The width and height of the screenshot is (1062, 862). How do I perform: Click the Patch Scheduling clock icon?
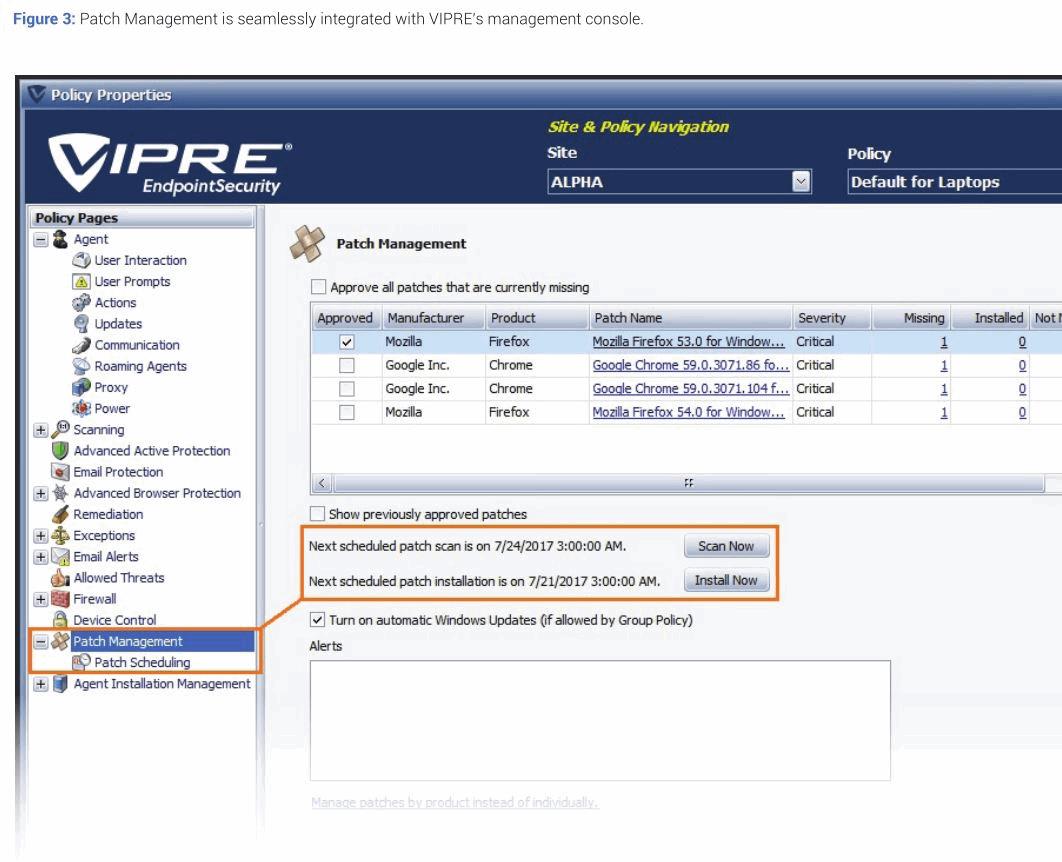82,662
